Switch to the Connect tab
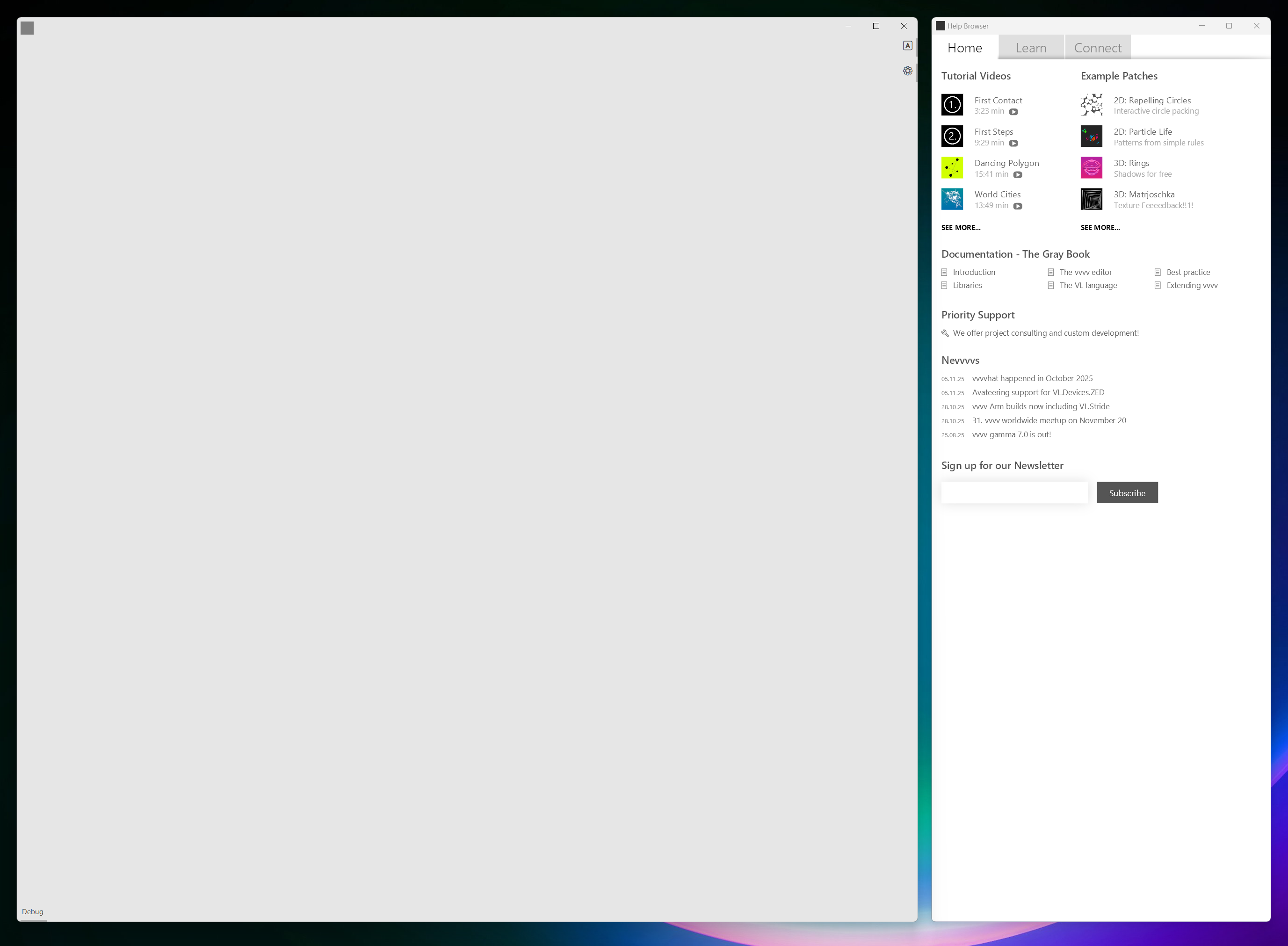Screen dimensions: 1288x946 tap(1097, 48)
